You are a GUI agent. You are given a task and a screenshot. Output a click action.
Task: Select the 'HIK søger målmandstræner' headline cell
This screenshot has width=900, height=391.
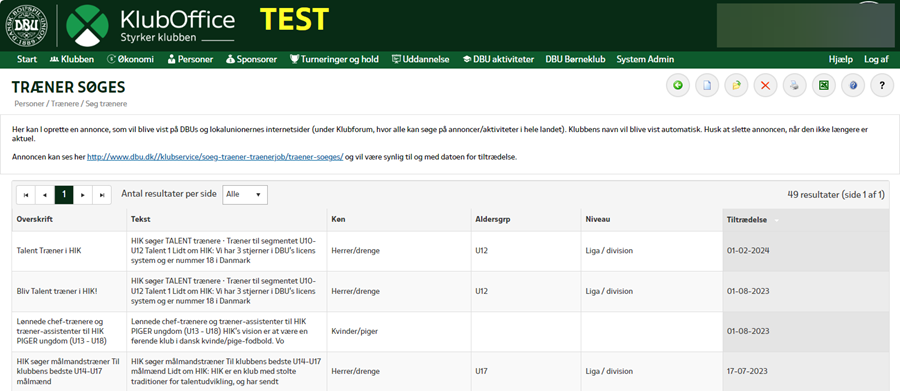[69, 371]
